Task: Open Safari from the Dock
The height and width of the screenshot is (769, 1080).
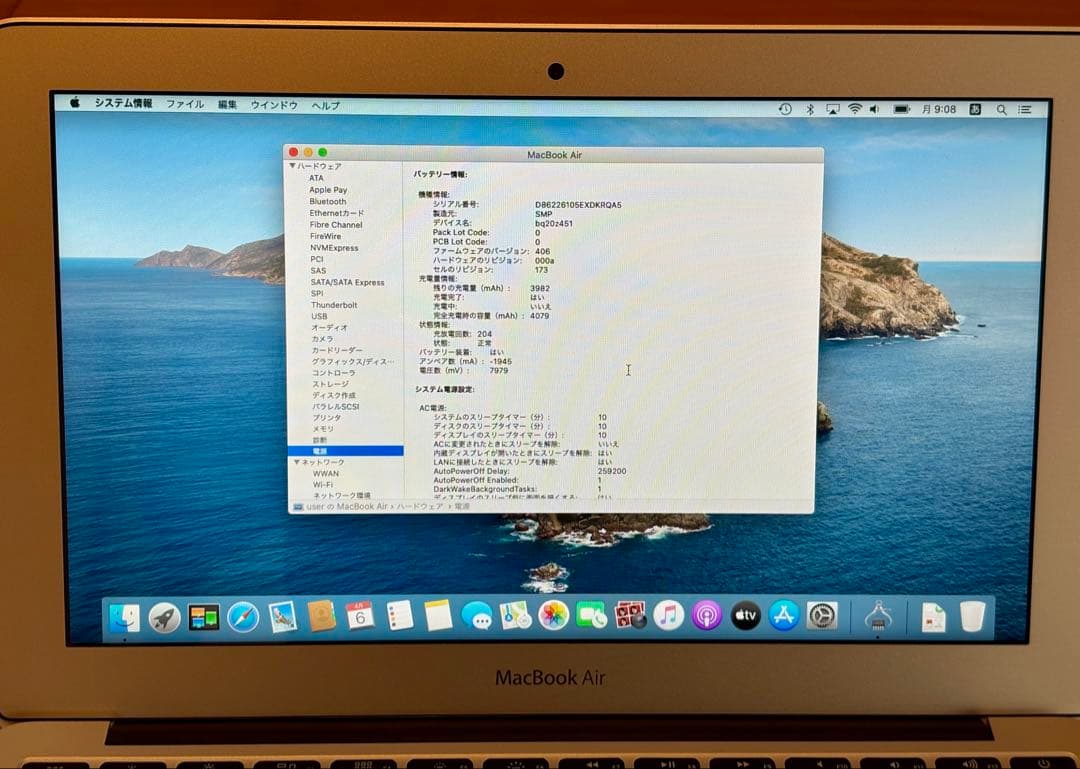Action: pos(242,617)
